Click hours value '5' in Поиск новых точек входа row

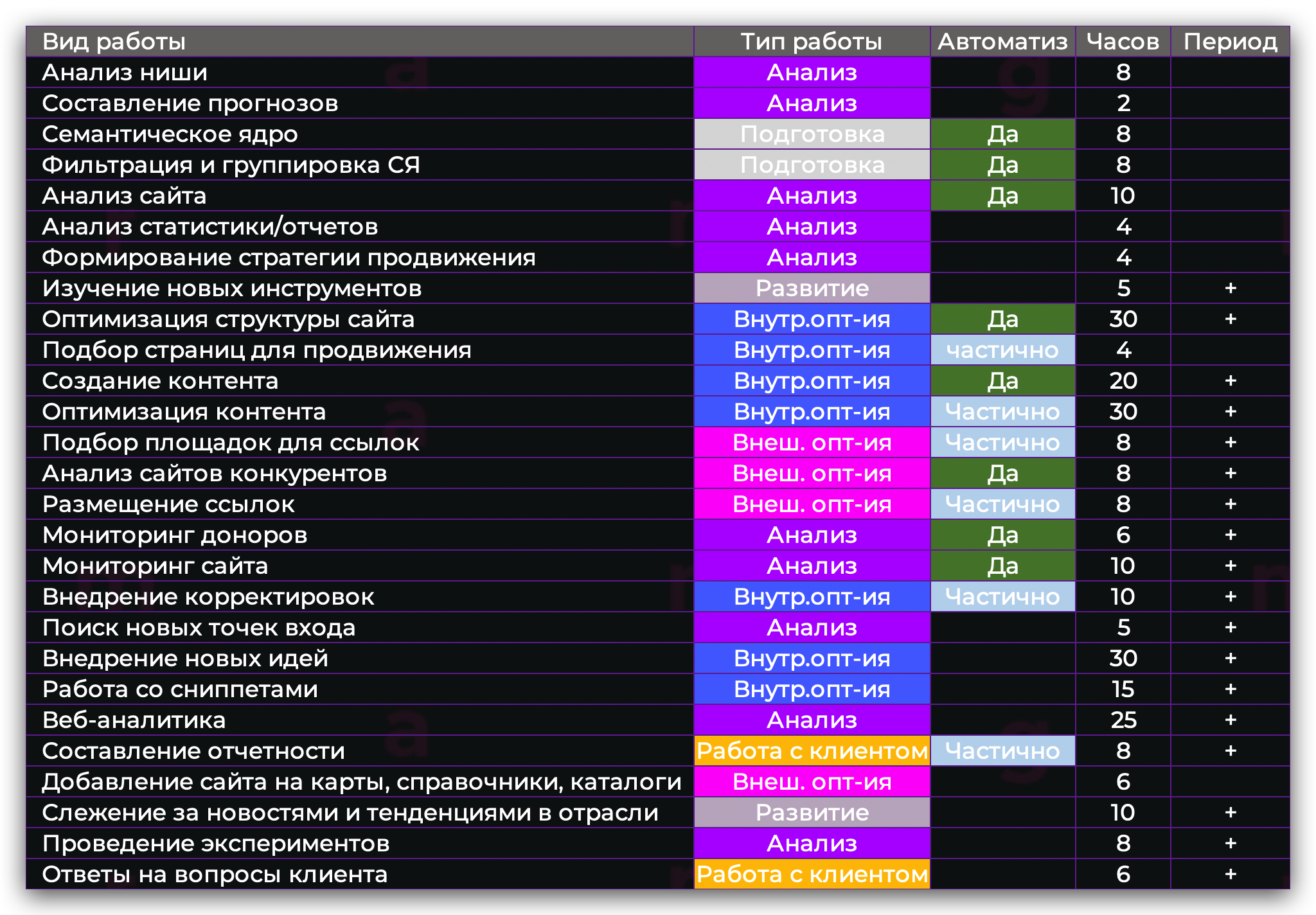1123,628
